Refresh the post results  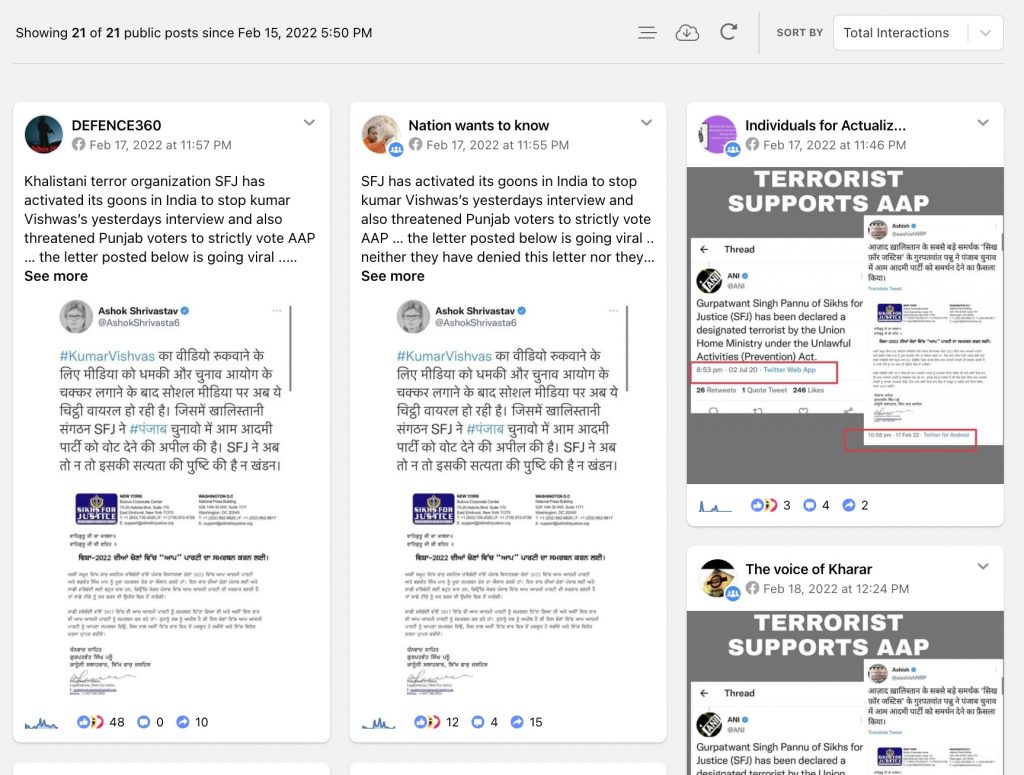[x=729, y=32]
